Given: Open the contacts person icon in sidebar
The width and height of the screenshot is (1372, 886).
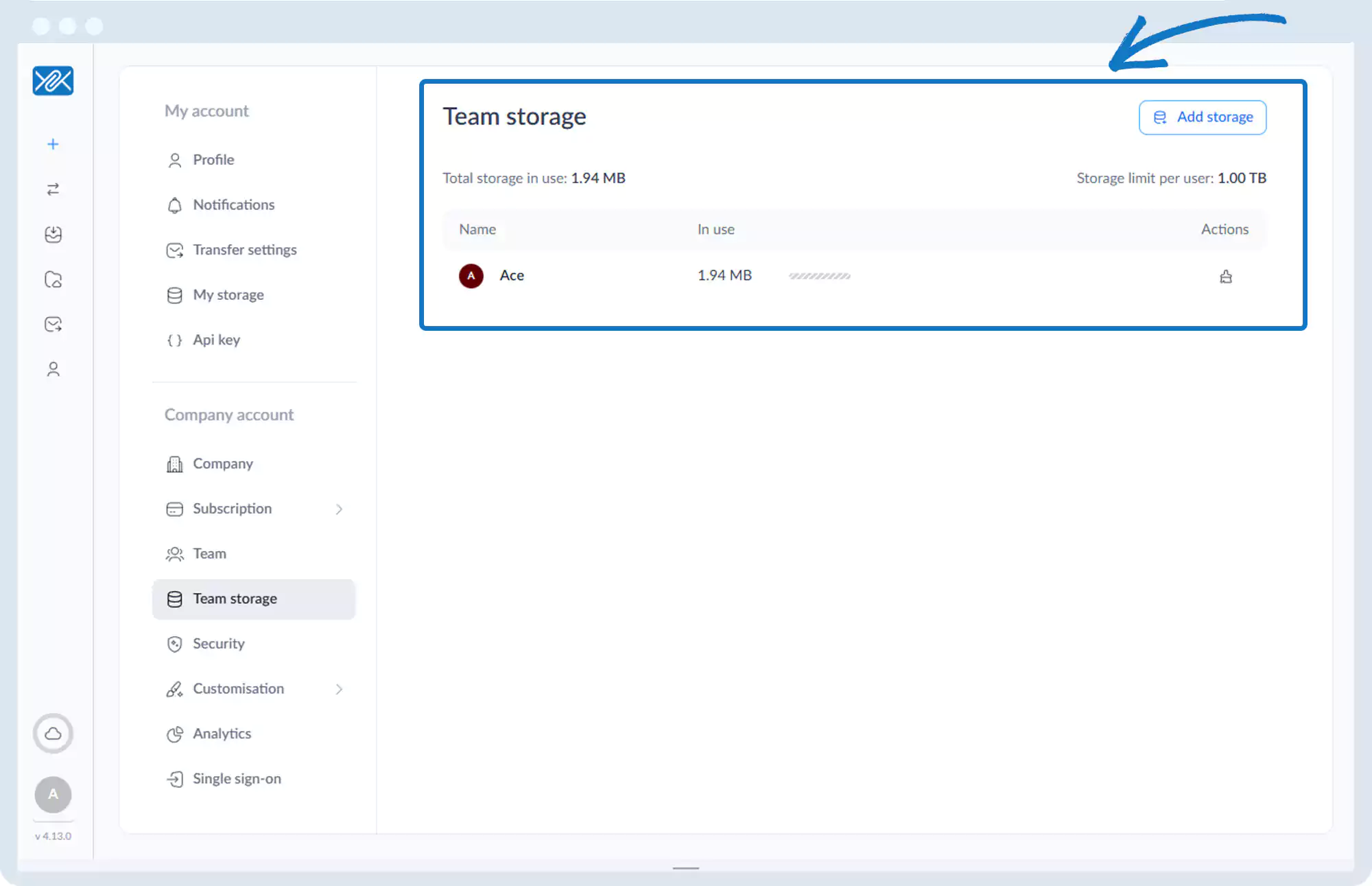Looking at the screenshot, I should click(53, 369).
